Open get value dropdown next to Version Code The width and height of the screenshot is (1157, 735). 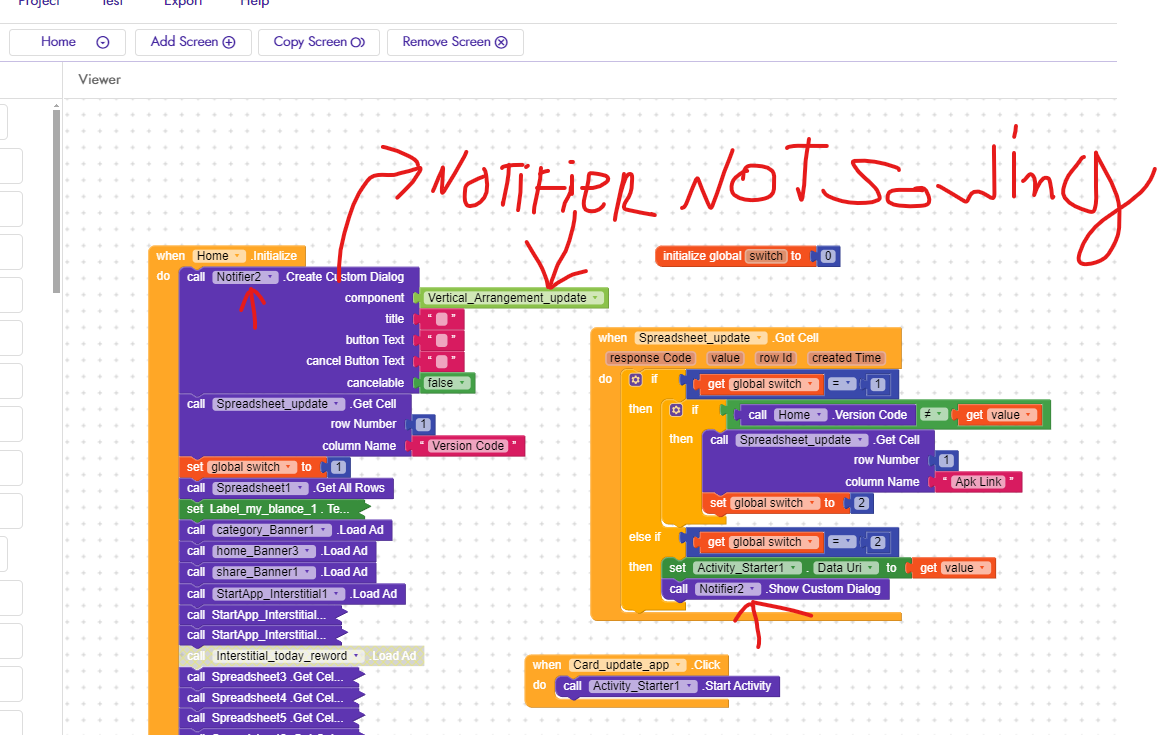point(1009,415)
